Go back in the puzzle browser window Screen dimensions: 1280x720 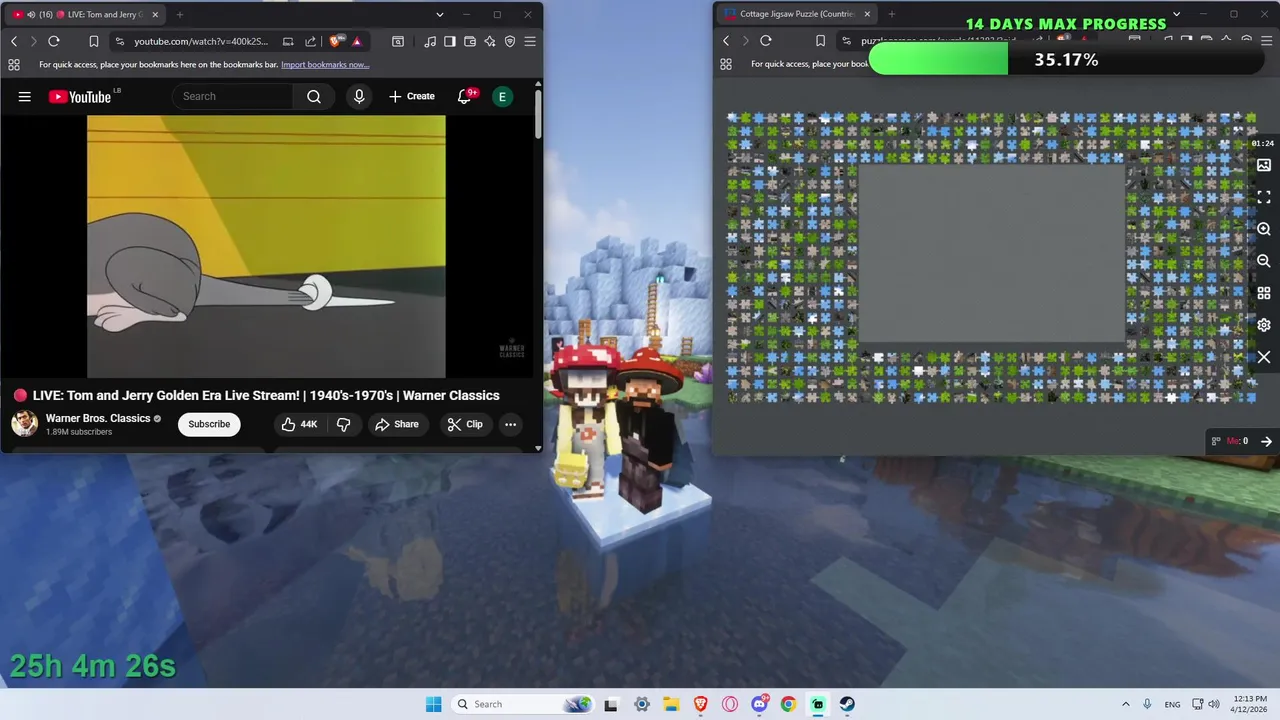pos(726,41)
